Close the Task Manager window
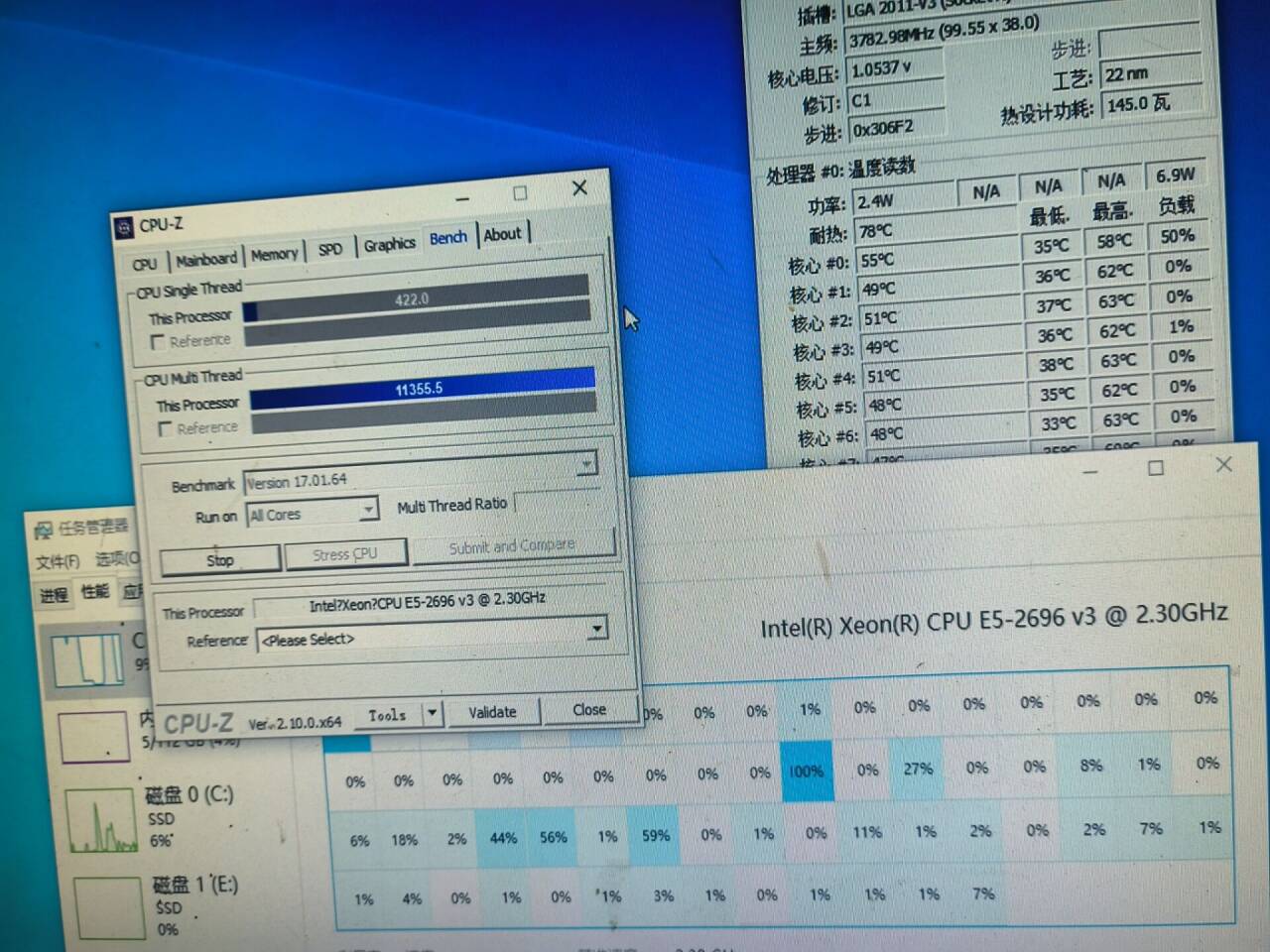The image size is (1270, 952). click(x=1223, y=464)
